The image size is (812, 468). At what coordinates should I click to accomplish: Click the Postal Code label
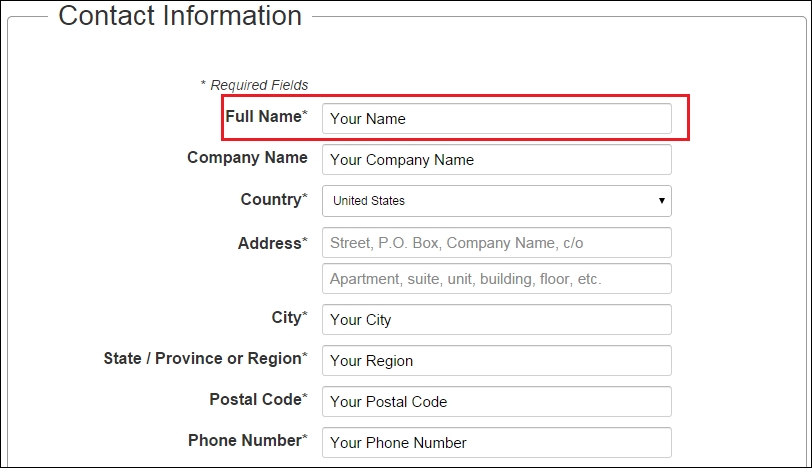coord(256,399)
